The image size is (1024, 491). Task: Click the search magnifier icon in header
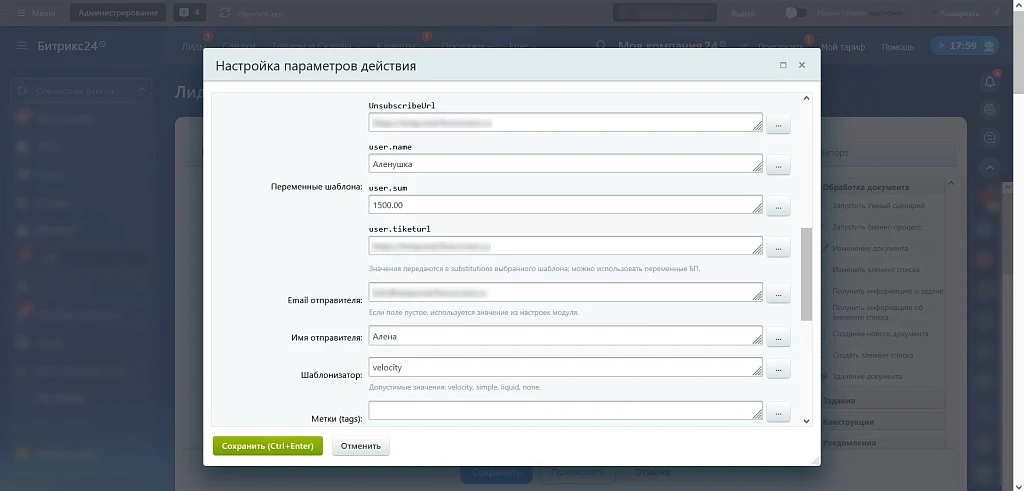[x=601, y=46]
